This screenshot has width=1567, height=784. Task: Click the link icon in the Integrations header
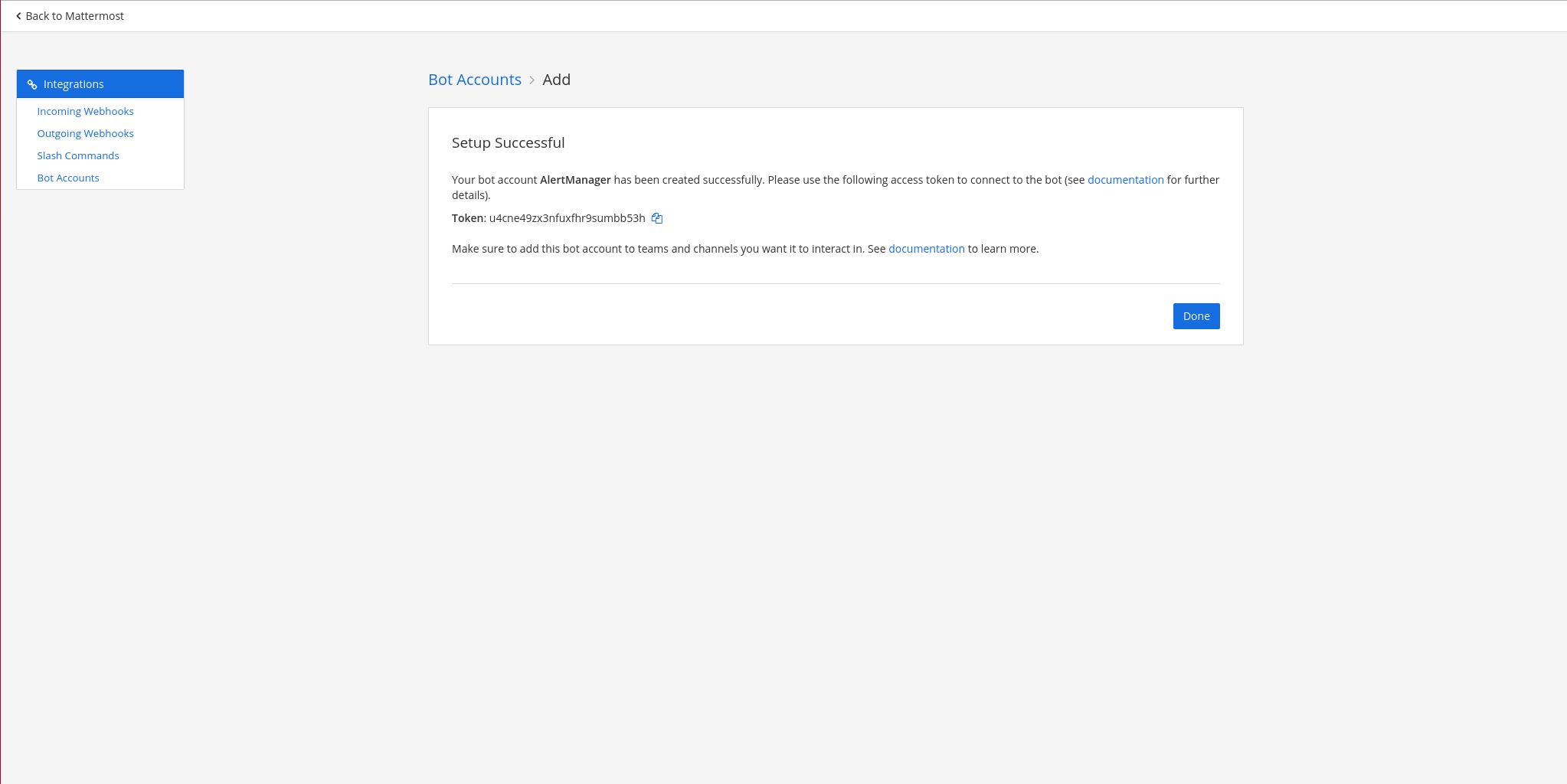[x=32, y=84]
